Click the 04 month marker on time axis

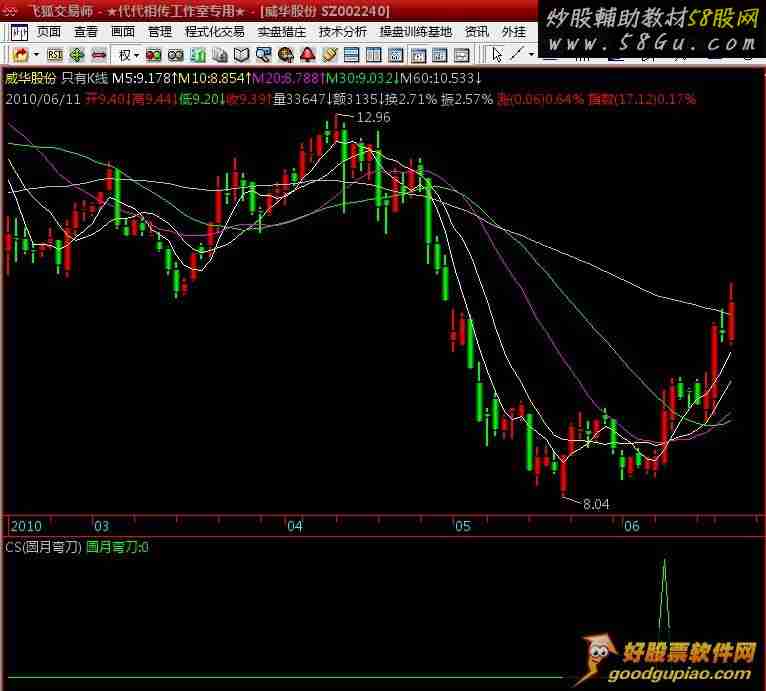pos(294,525)
